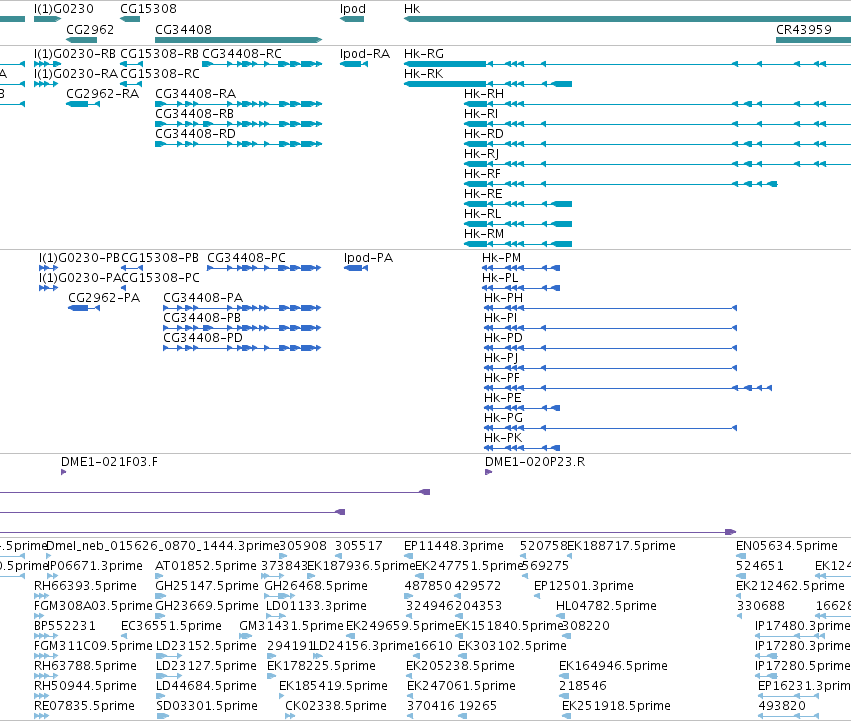
Task: Select the CG15308 gene label
Action: [x=148, y=9]
